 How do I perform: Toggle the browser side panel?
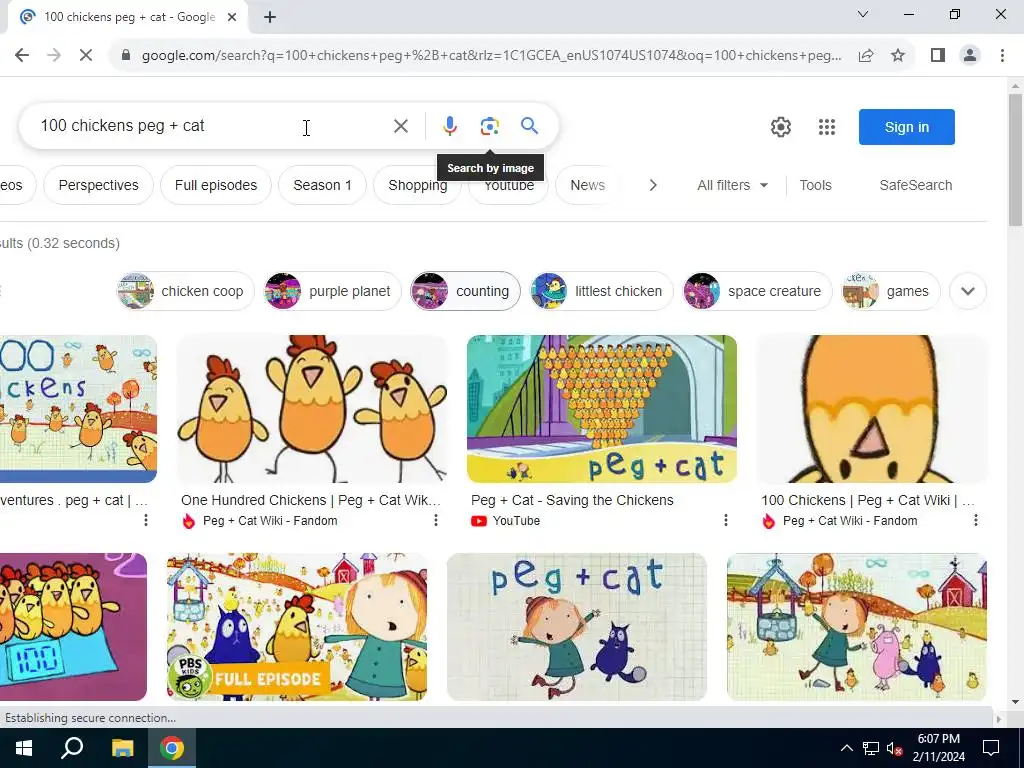tap(938, 56)
